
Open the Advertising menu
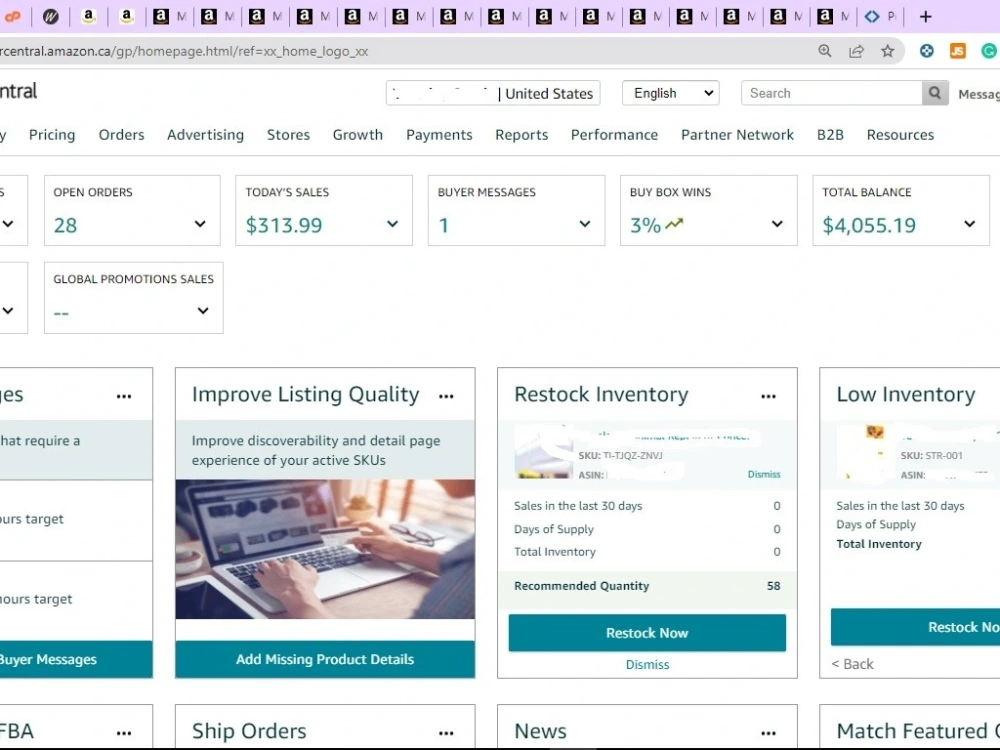coord(205,135)
